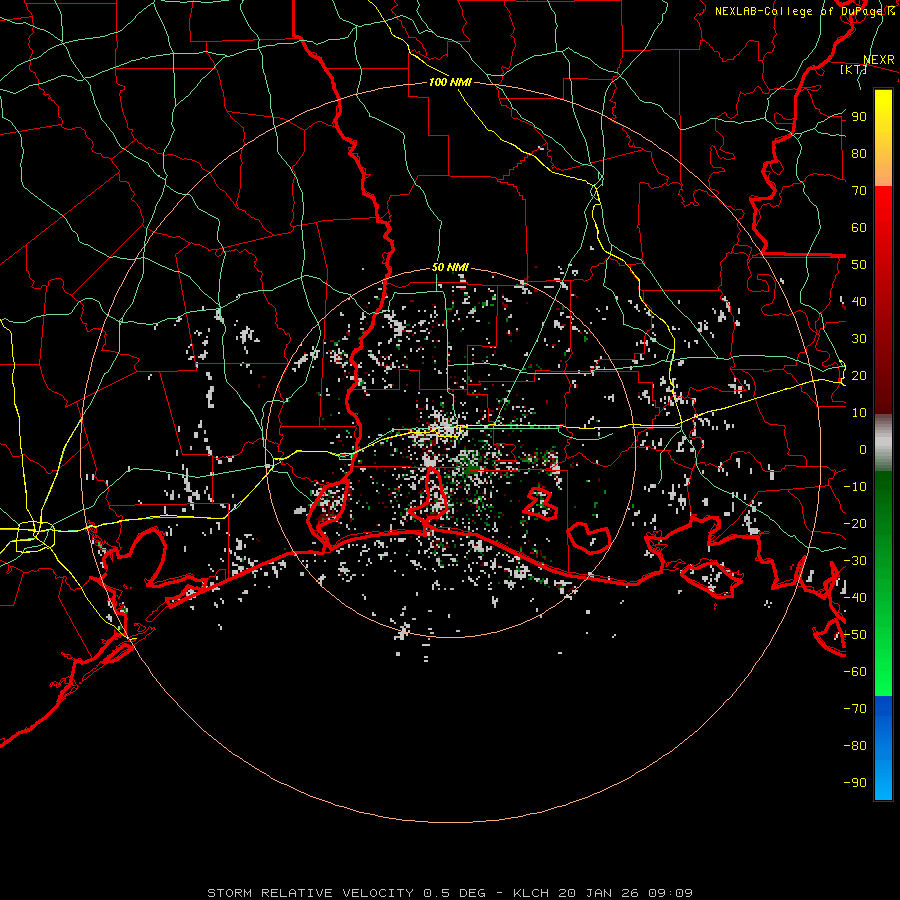Viewport: 900px width, 900px height.
Task: Click the 10 value on the velocity scale
Action: (859, 413)
